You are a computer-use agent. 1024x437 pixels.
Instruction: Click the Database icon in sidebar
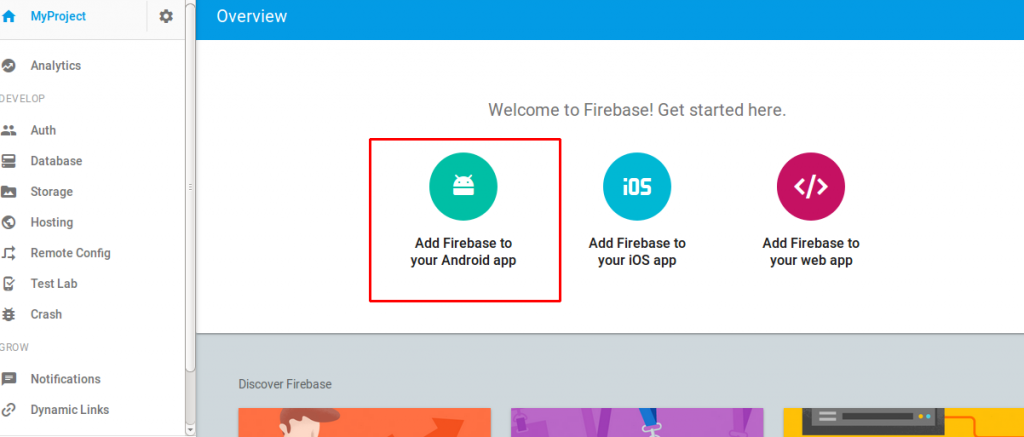pos(8,161)
